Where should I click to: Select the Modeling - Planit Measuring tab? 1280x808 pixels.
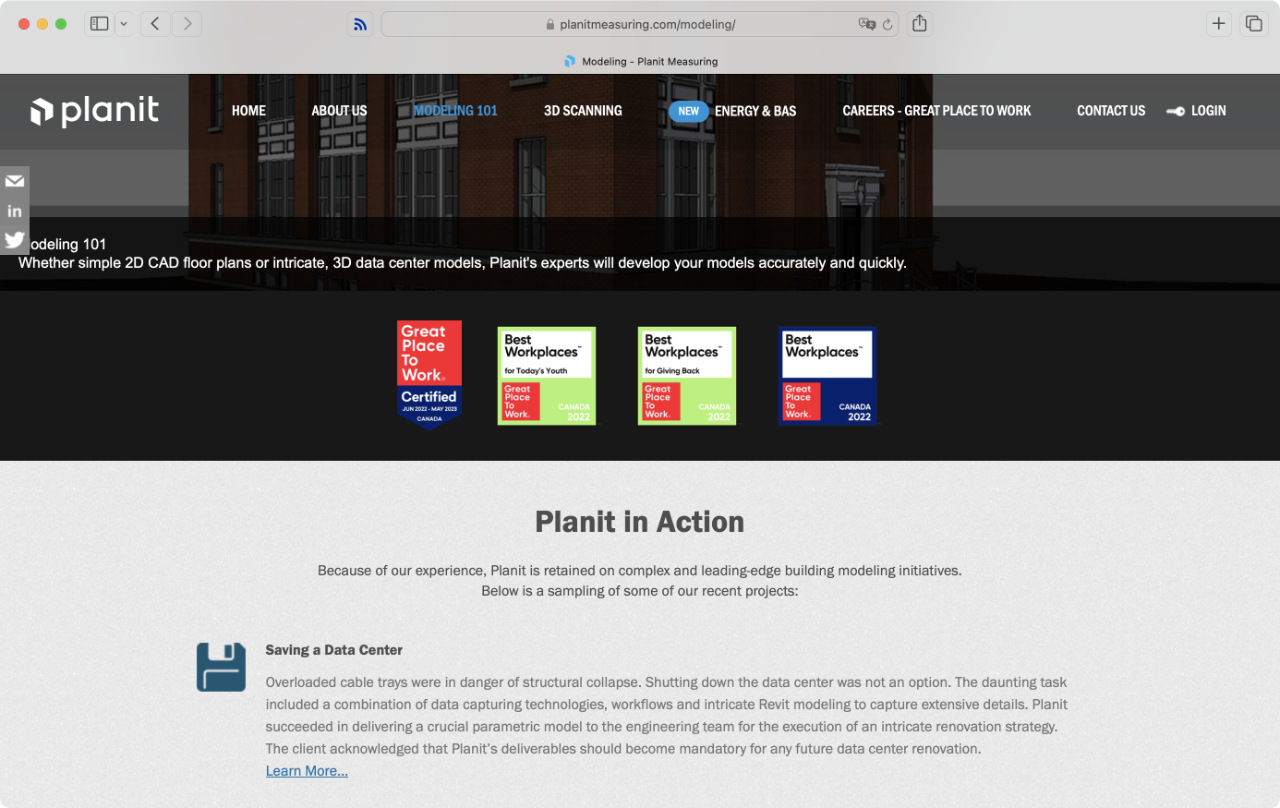pos(640,61)
